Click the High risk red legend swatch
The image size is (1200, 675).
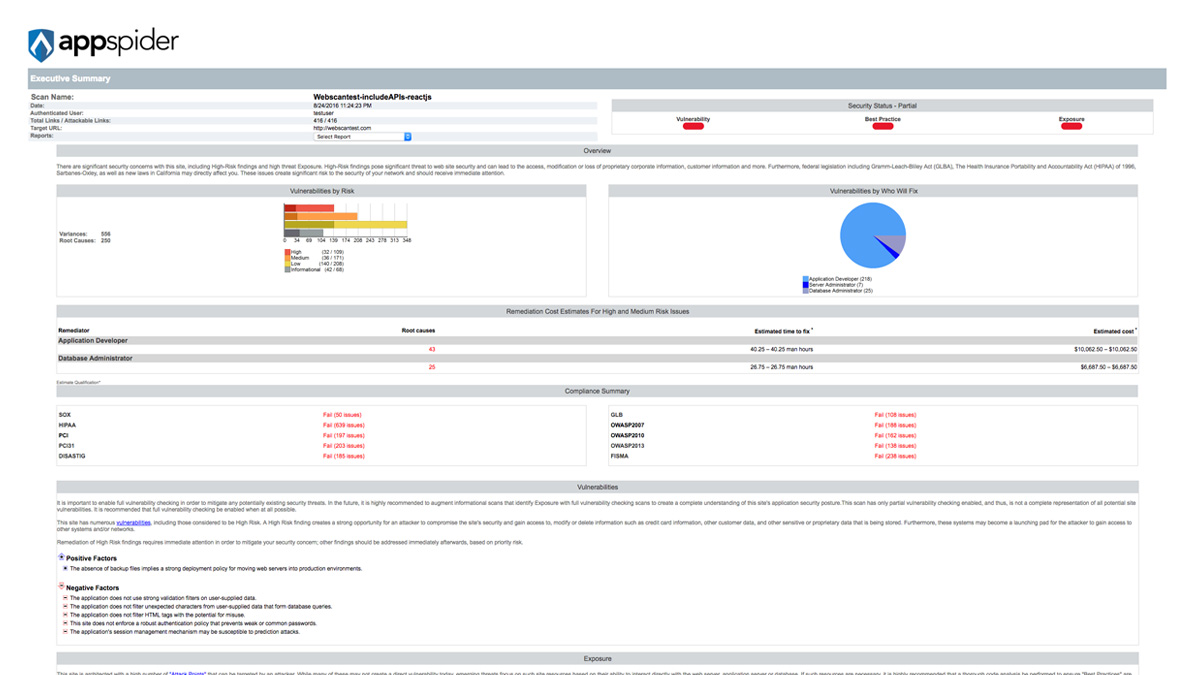pos(287,252)
